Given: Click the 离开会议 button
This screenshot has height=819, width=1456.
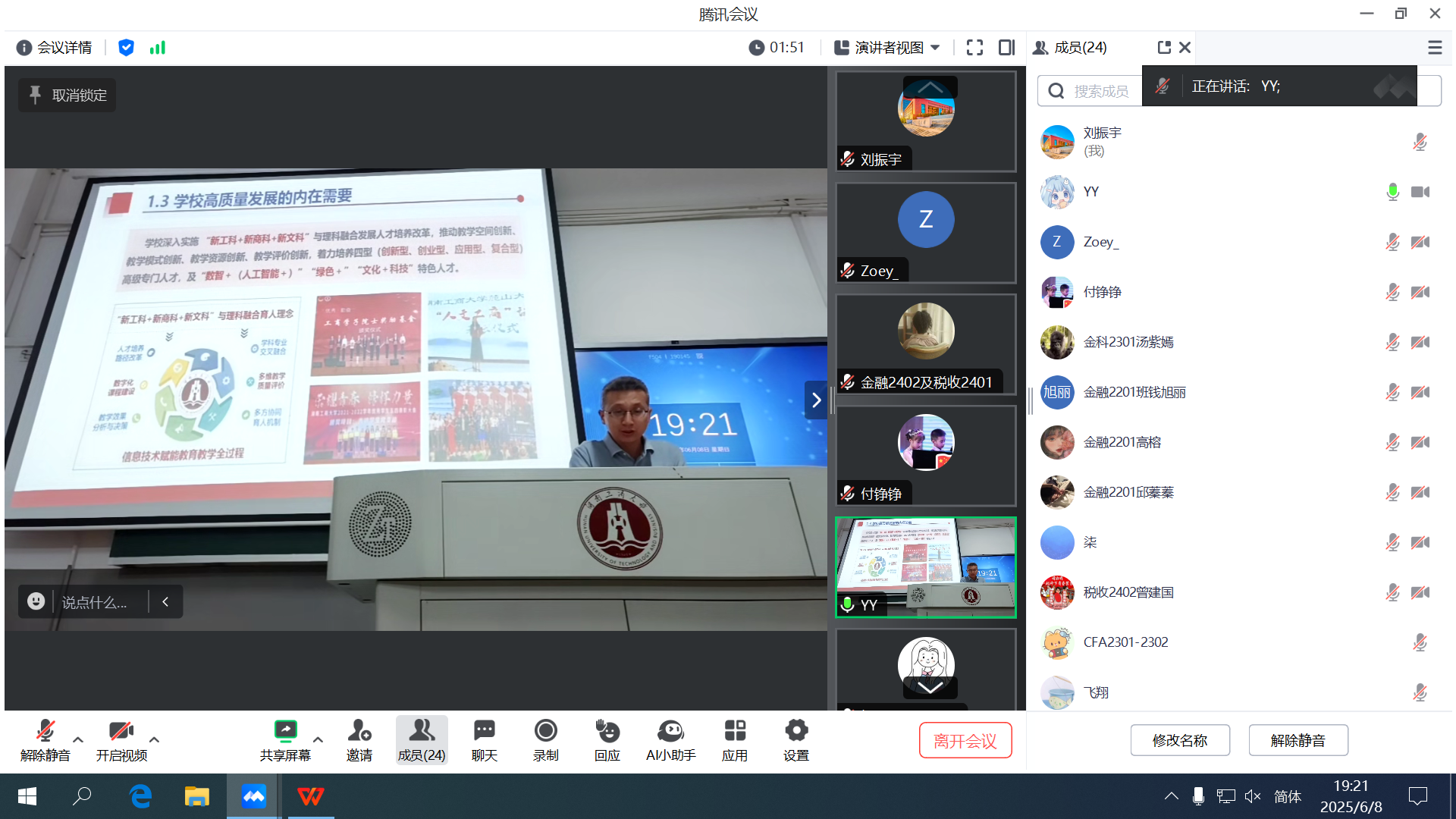Looking at the screenshot, I should coord(965,740).
